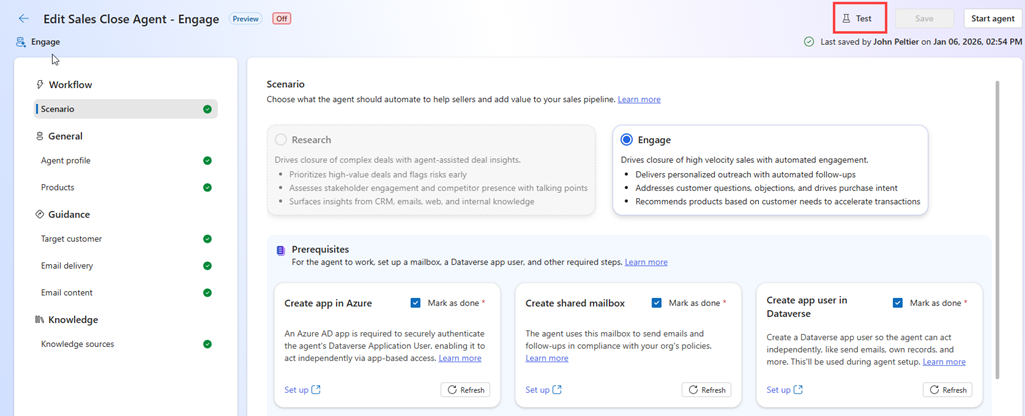The image size is (1025, 416).
Task: Click the Guidance section icon
Action: coord(39,214)
